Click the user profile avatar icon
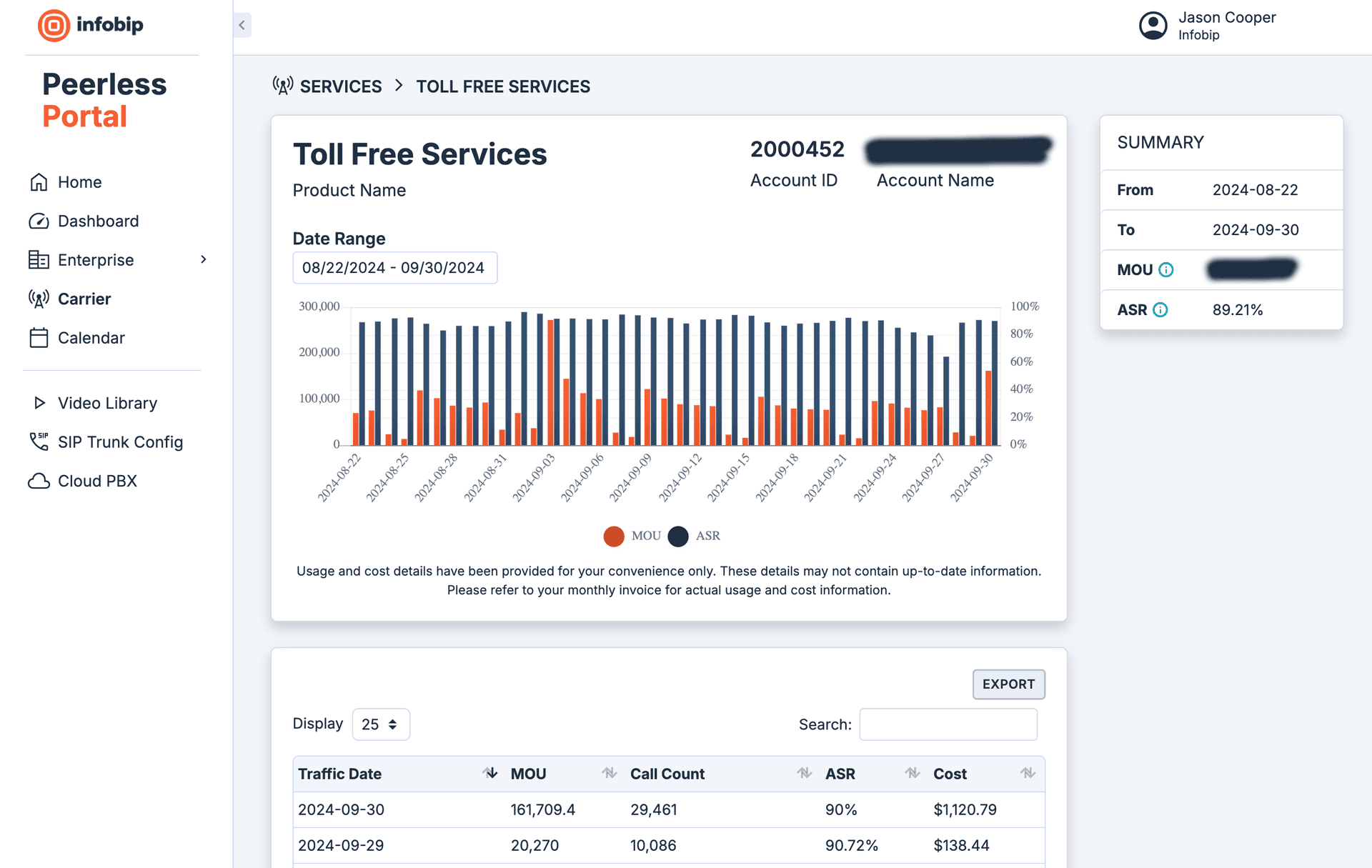This screenshot has width=1372, height=868. click(x=1153, y=26)
